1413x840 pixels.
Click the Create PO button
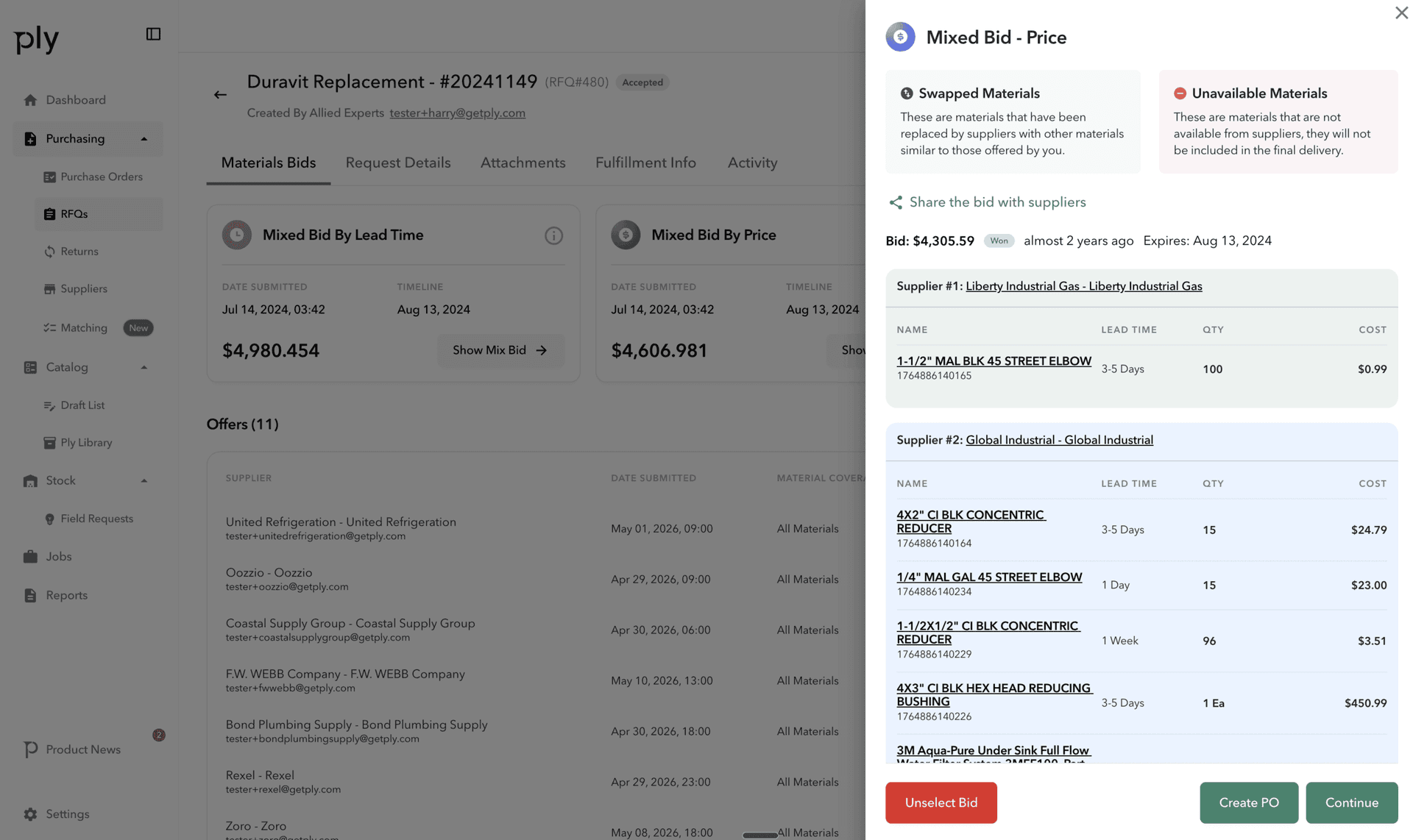(x=1248, y=802)
